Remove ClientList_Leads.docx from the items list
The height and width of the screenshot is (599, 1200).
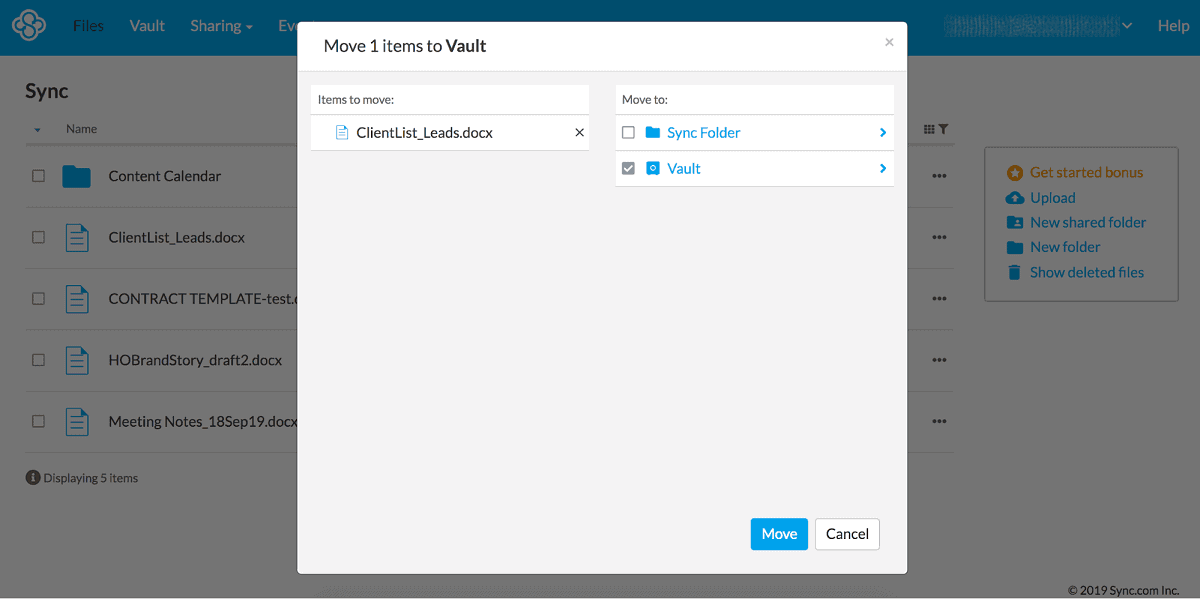point(578,131)
